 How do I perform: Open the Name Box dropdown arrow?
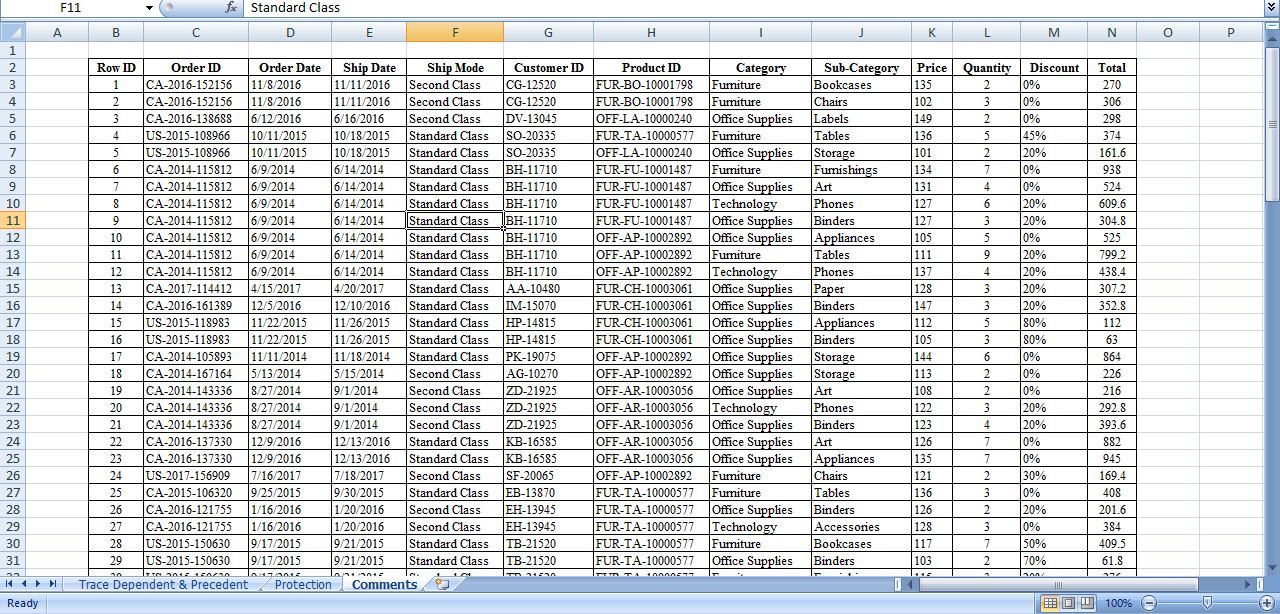(149, 7)
